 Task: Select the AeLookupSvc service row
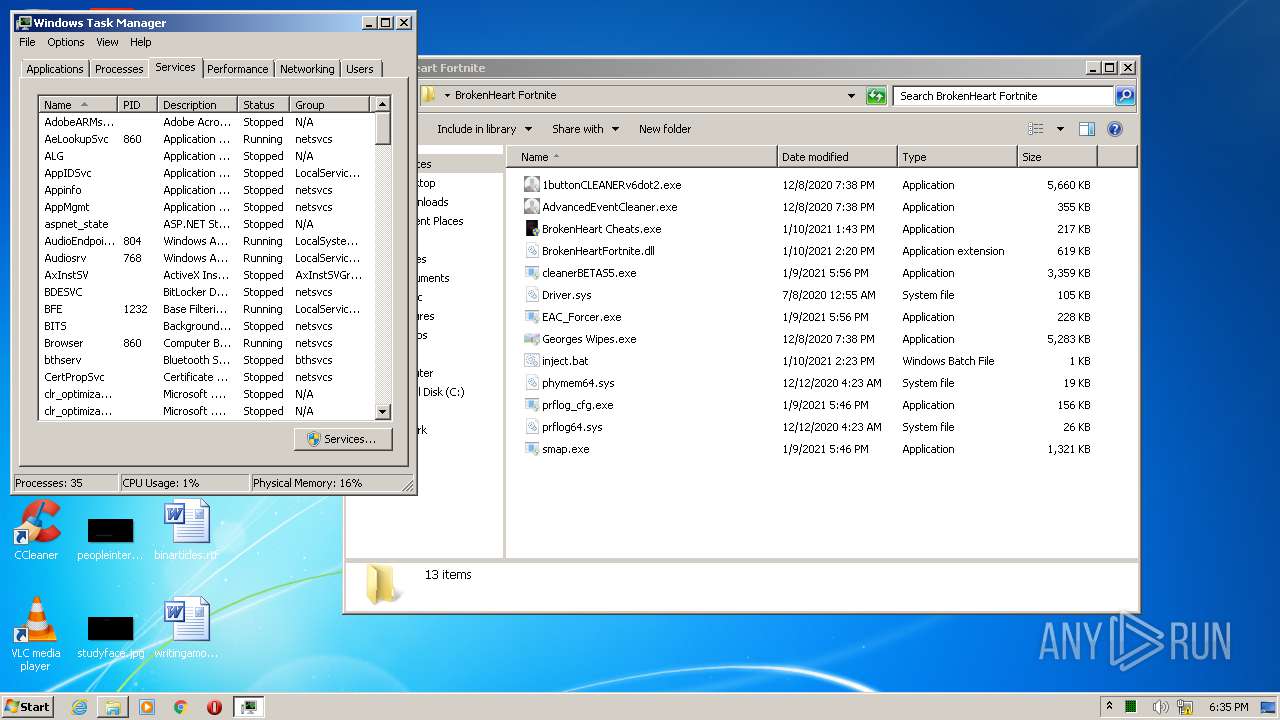207,139
